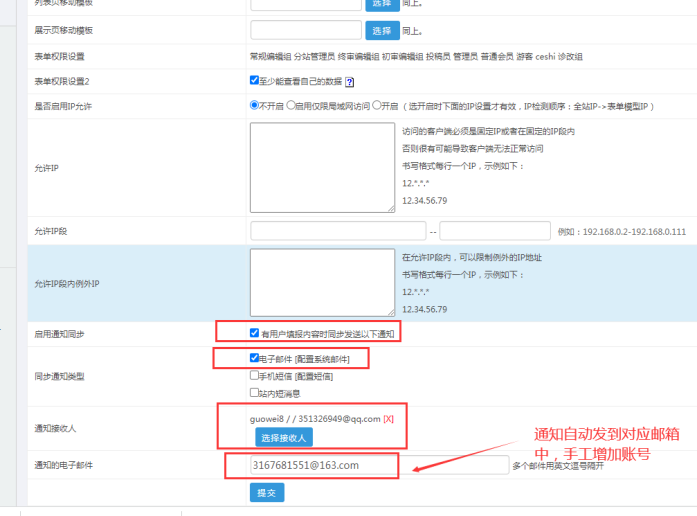The image size is (697, 516).
Task: Select the 不开启 radio option
Action: click(x=255, y=104)
